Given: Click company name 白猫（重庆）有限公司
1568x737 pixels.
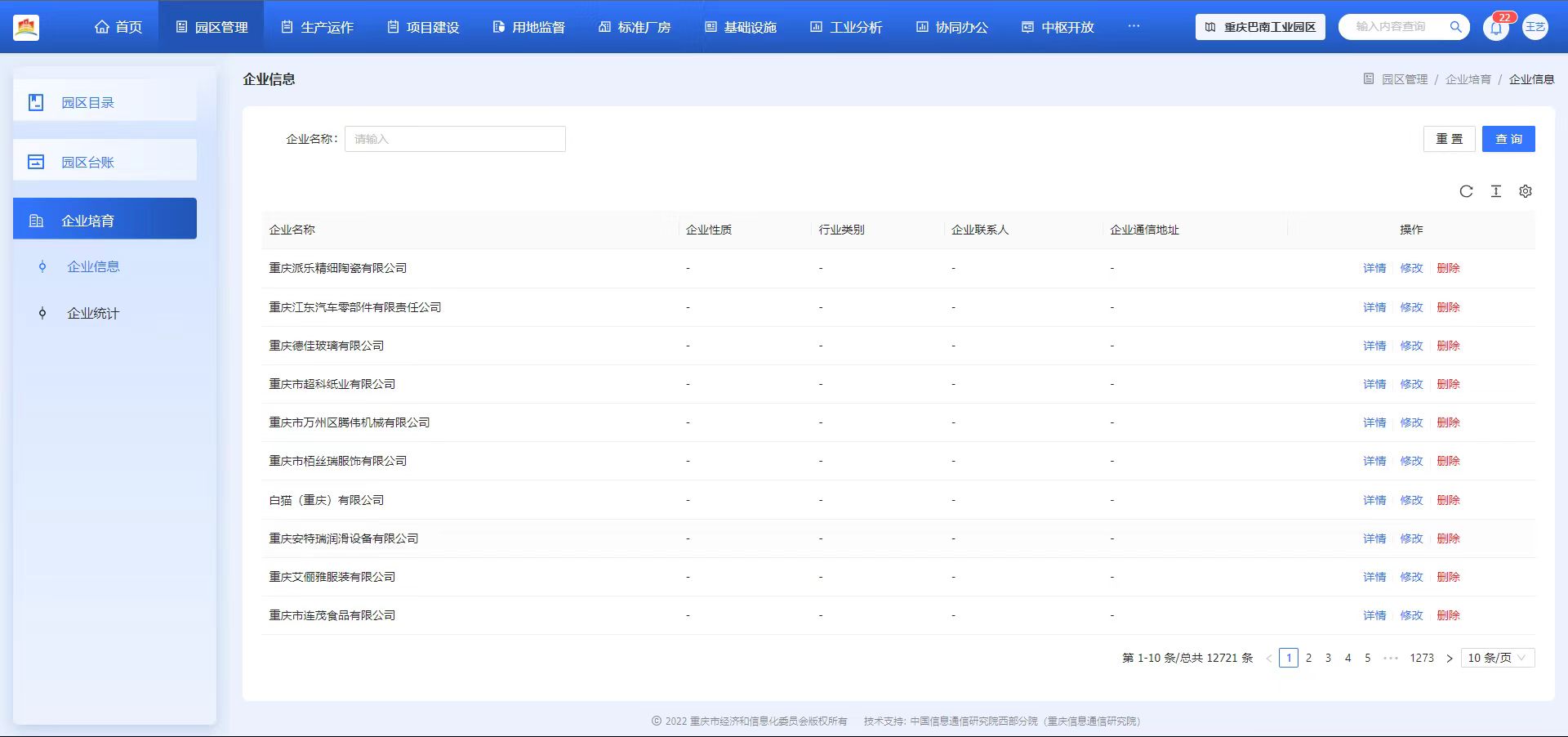Looking at the screenshot, I should [327, 500].
